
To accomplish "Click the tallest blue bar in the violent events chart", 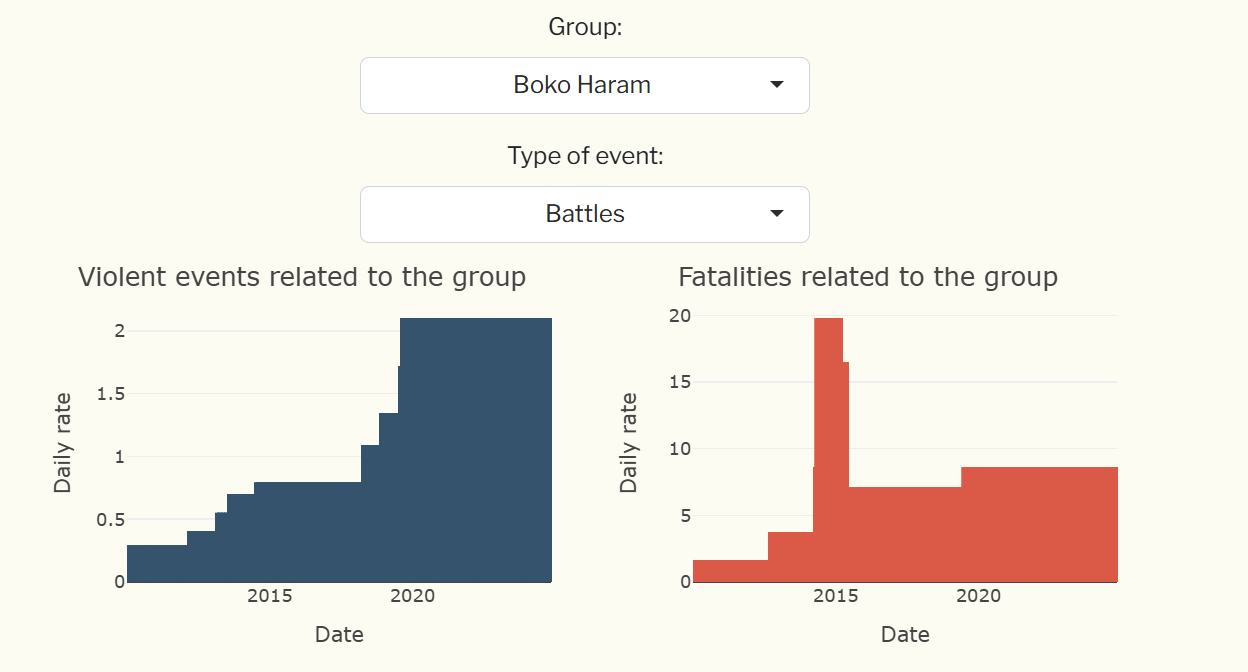I will tap(476, 450).
